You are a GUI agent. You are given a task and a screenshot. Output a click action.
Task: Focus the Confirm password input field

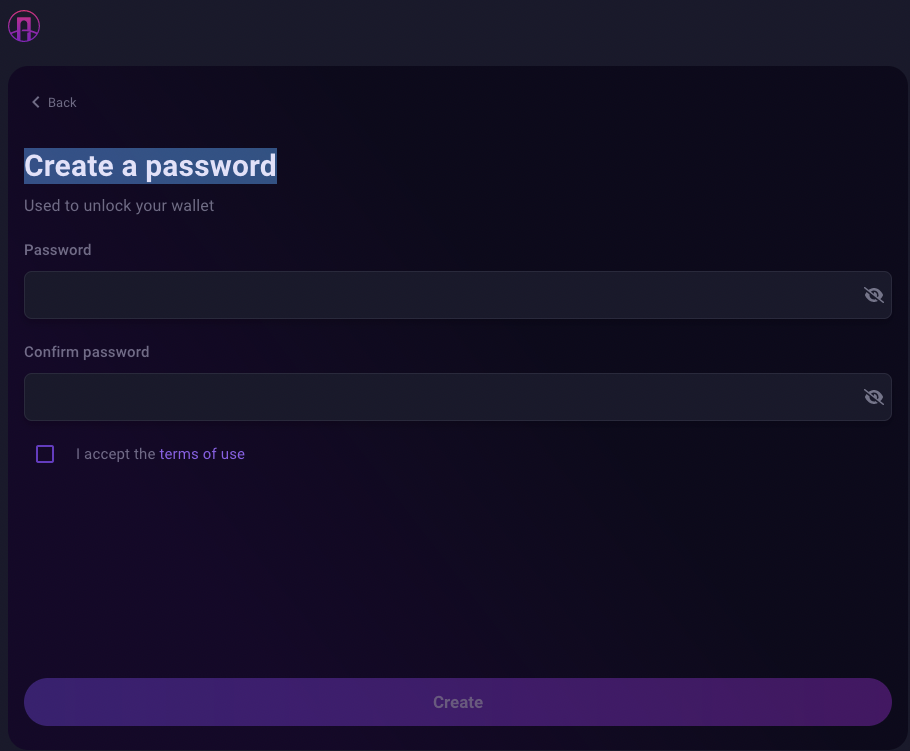pos(440,397)
